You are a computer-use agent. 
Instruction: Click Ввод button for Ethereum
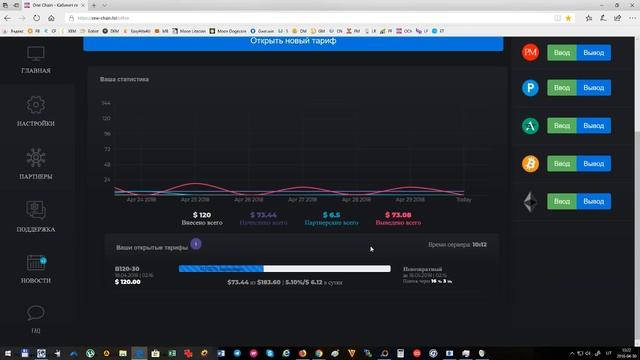point(562,202)
